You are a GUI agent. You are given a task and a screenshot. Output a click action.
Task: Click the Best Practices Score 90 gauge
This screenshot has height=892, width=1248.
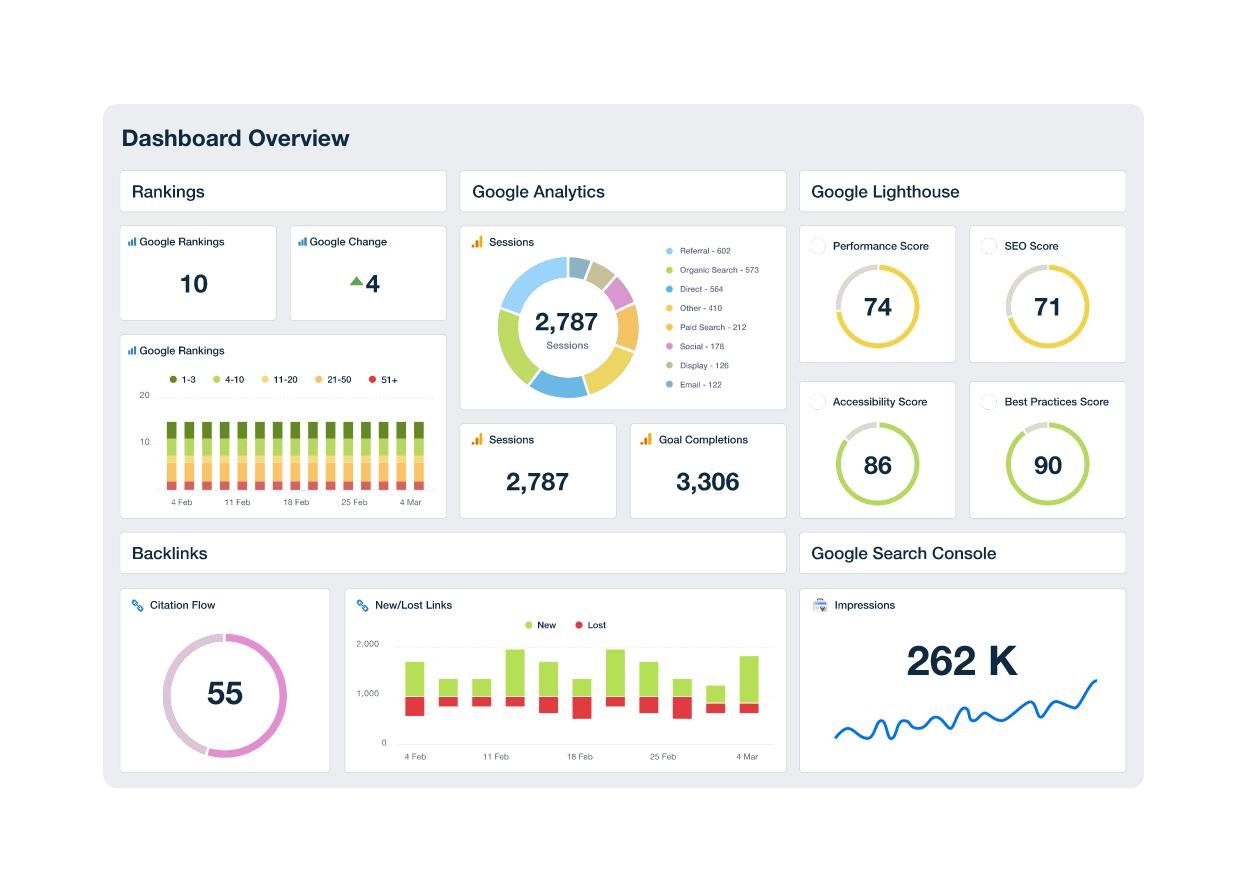pos(1047,463)
